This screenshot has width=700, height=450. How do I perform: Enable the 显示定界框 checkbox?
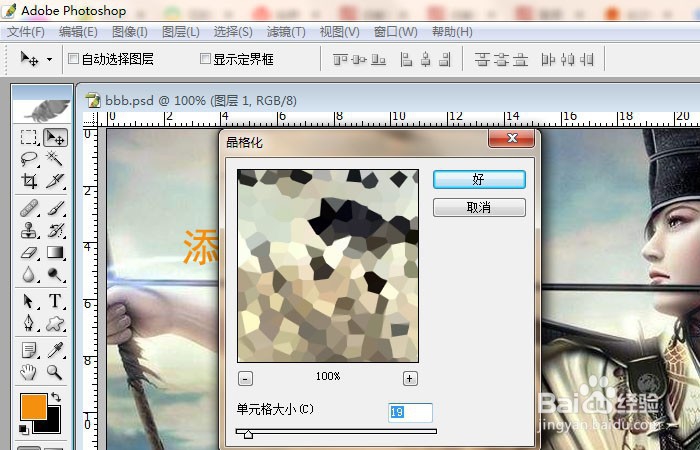point(205,58)
